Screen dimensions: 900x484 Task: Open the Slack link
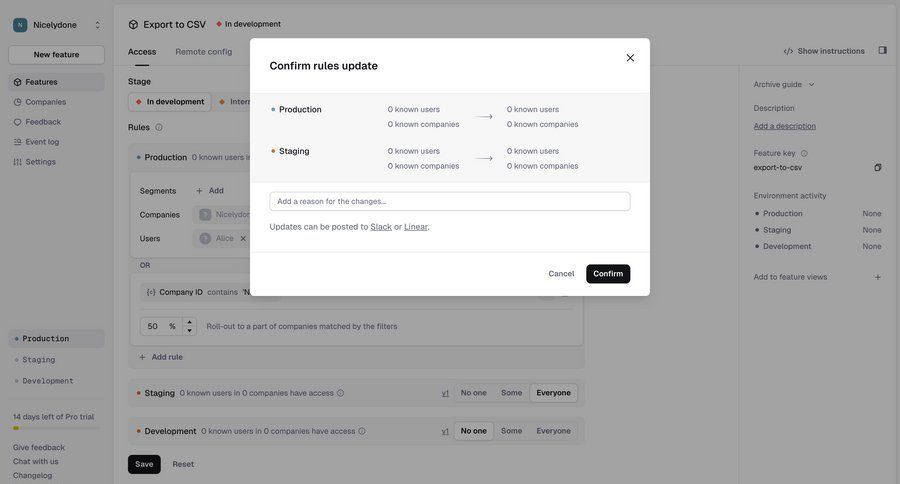pyautogui.click(x=381, y=227)
